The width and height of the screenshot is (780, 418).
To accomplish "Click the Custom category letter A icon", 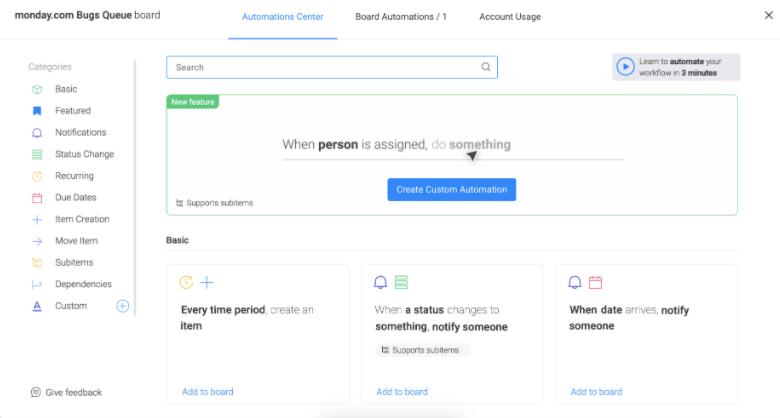I will [x=37, y=306].
